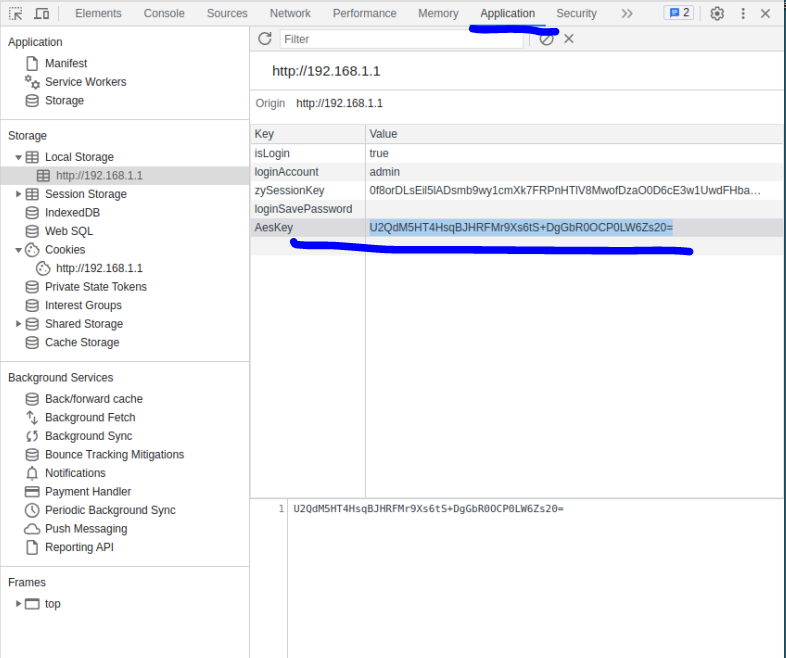This screenshot has height=658, width=786.
Task: Close the DevTools panel
Action: pyautogui.click(x=765, y=14)
